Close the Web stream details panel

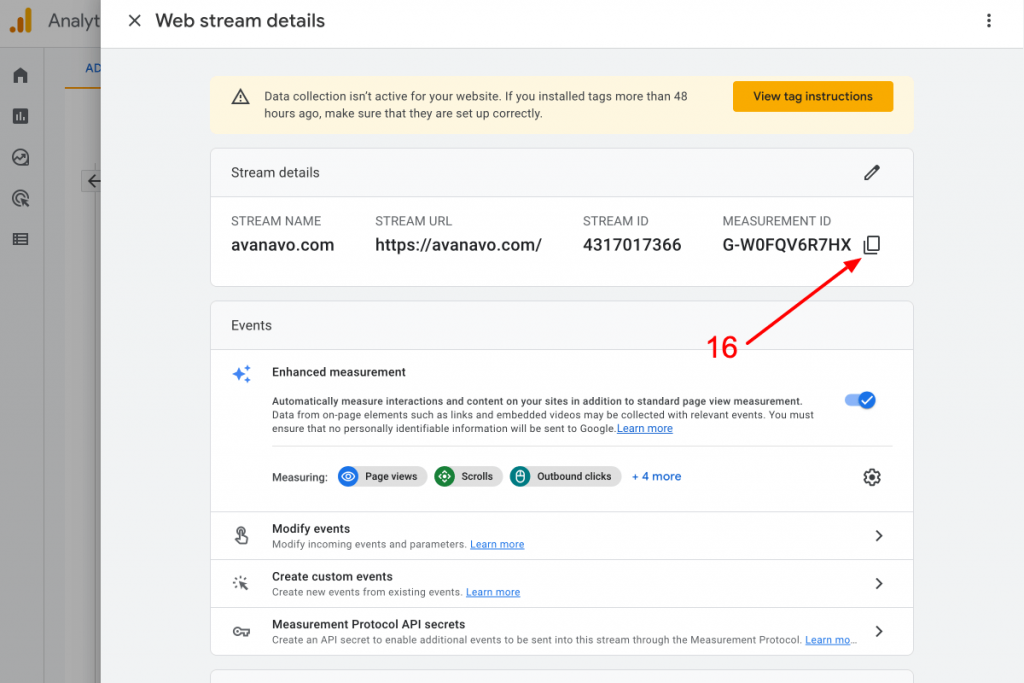[x=135, y=21]
